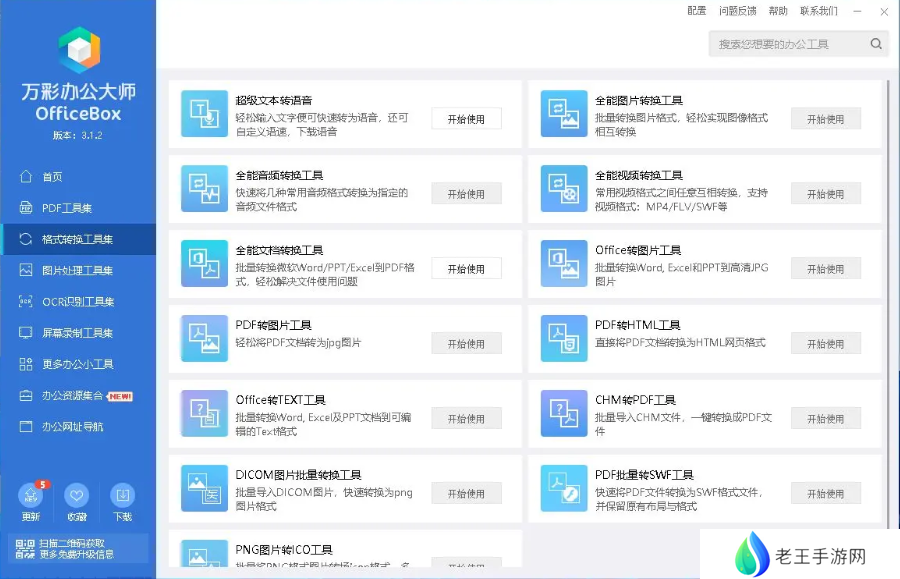Click 开始使用 for 全能文档转换工具
The width and height of the screenshot is (900, 579).
466,269
